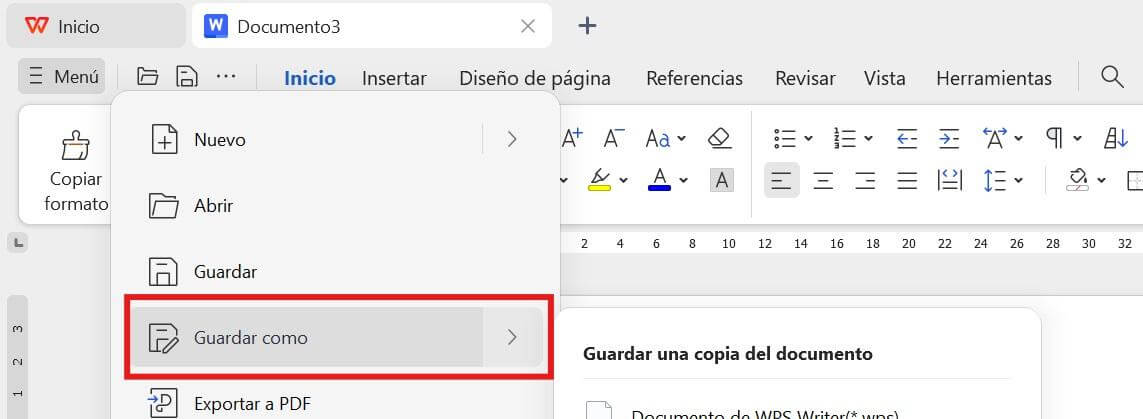
Task: Justify the paragraph text
Action: coord(907,181)
